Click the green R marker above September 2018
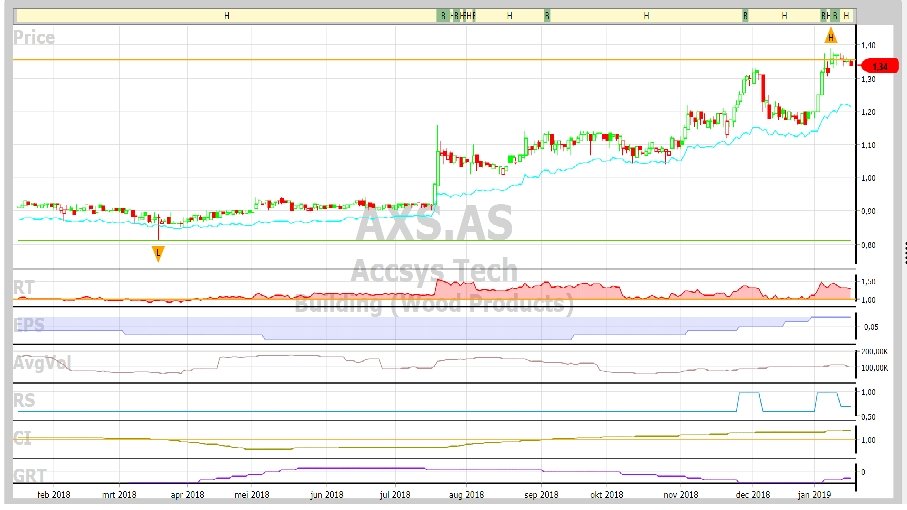The image size is (907, 510). 547,16
